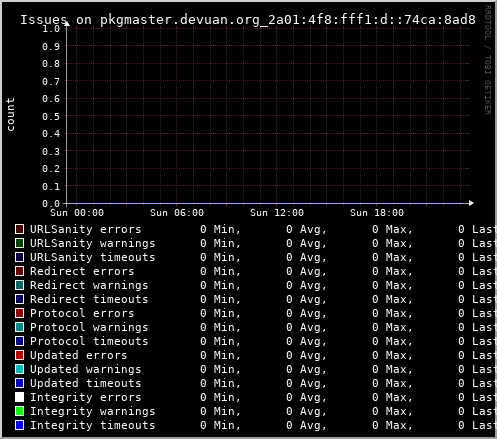Click the Sun 18:00 time axis label
497x439 pixels.
tap(377, 213)
